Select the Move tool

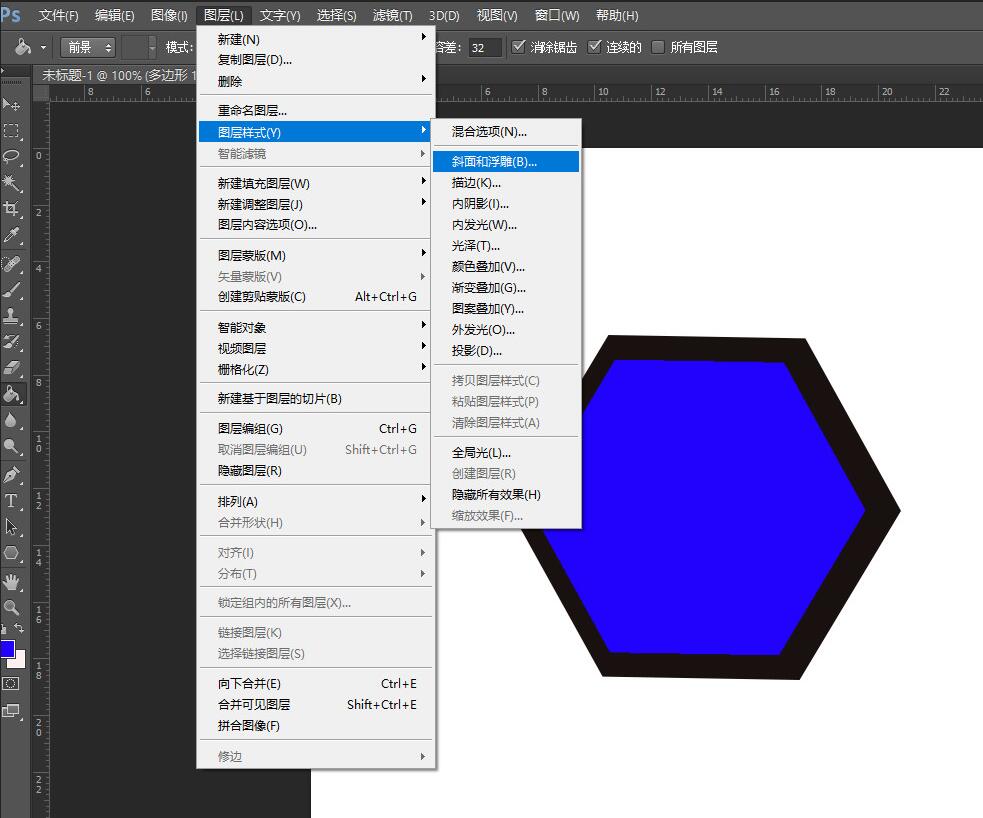click(13, 102)
